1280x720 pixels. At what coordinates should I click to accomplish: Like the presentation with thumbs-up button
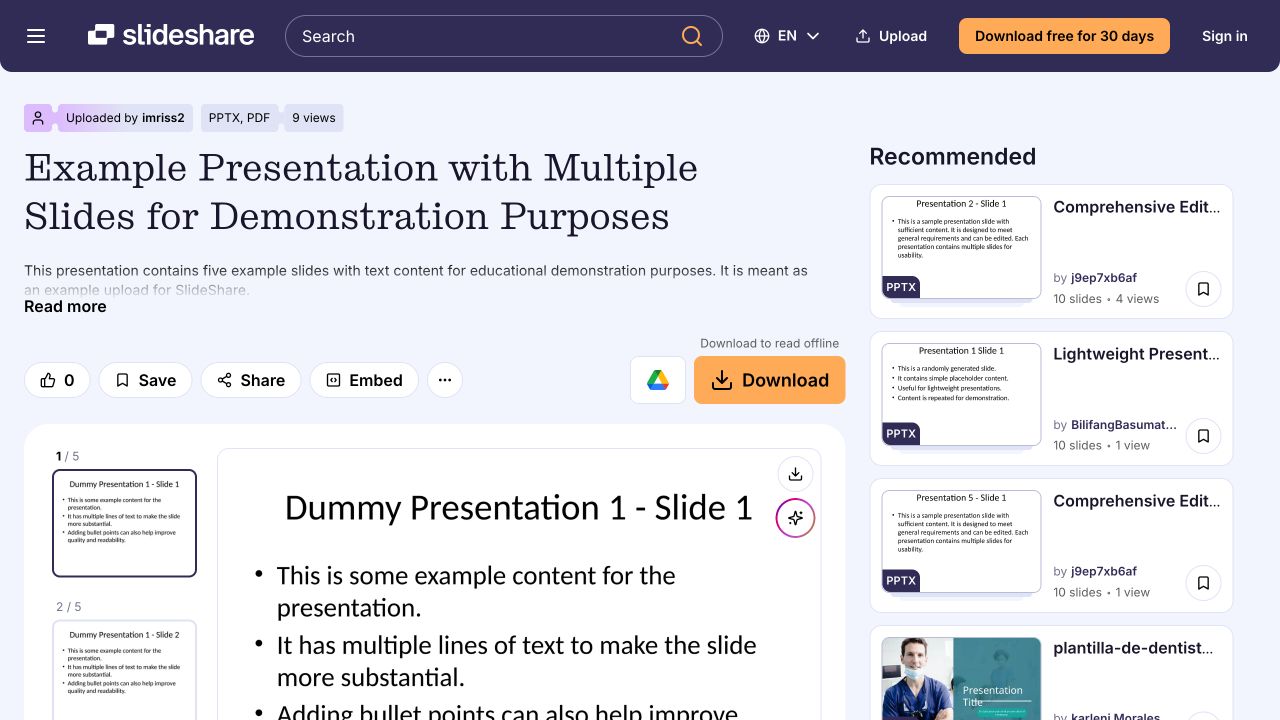point(57,380)
